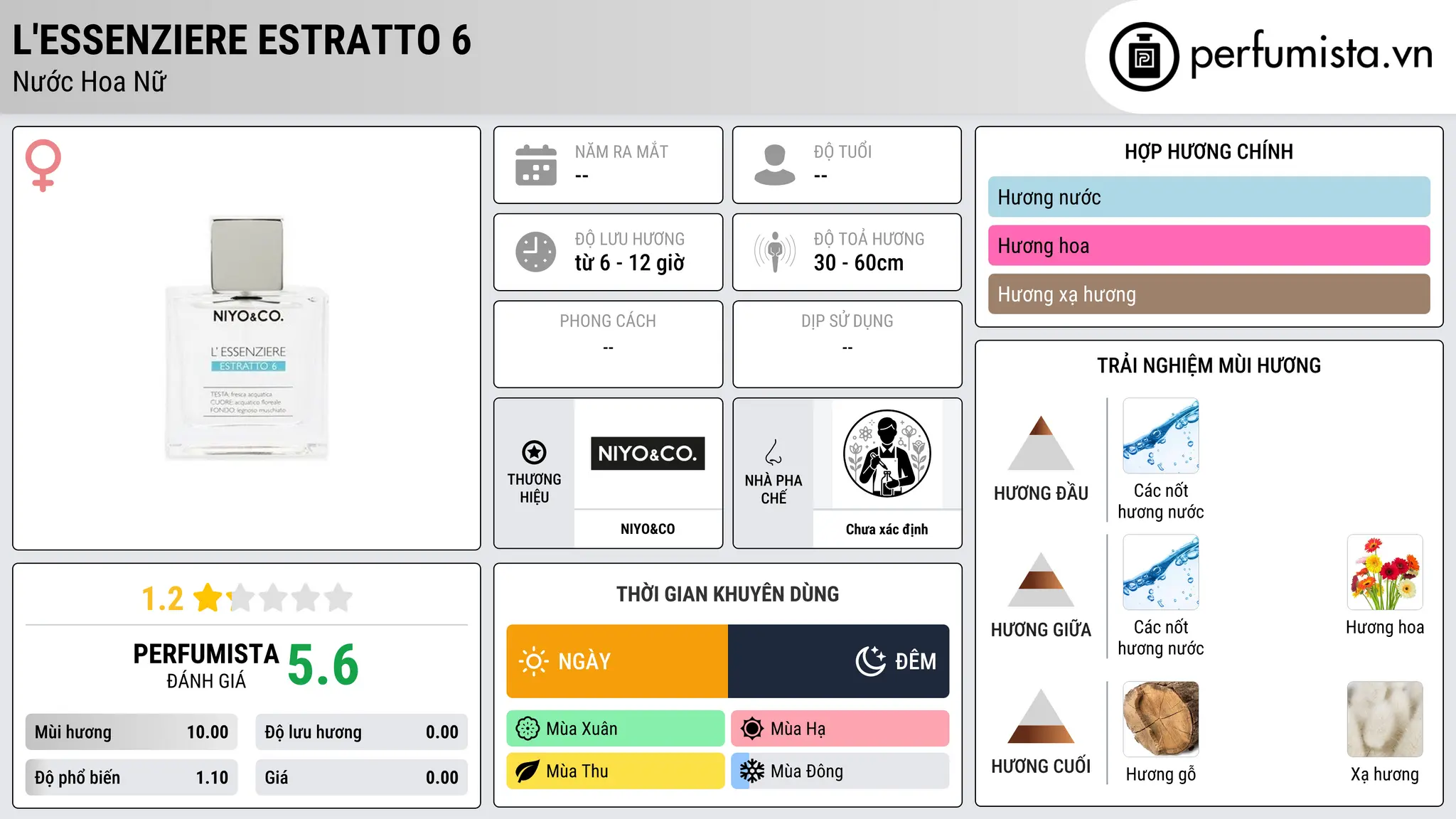
Task: Open the NIYO&CO perfume bottle image
Action: click(247, 338)
